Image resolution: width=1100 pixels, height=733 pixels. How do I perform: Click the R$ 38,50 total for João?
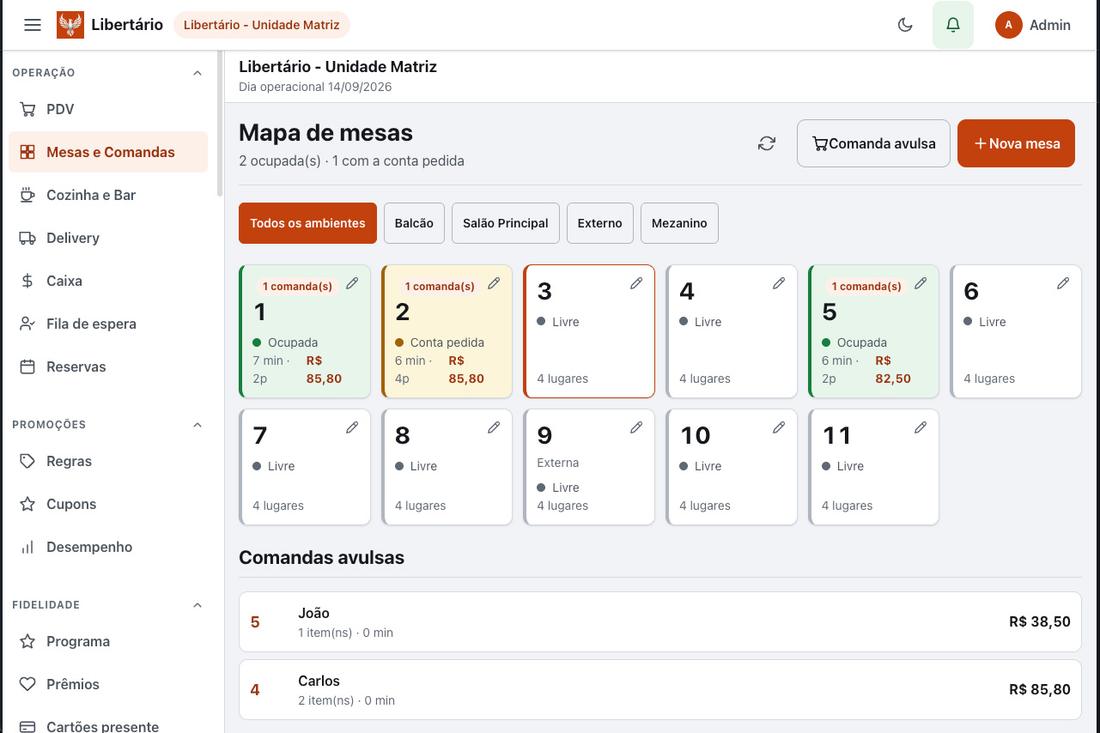[1040, 621]
